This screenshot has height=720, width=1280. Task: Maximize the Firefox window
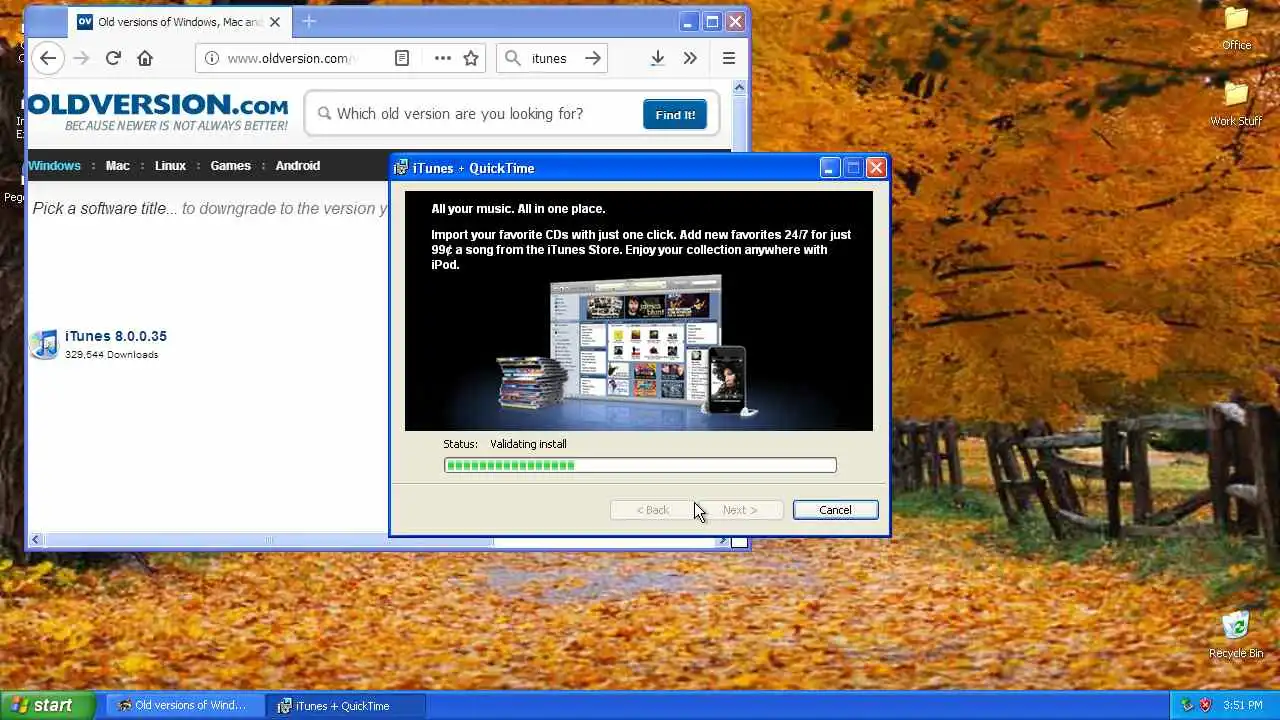click(712, 22)
